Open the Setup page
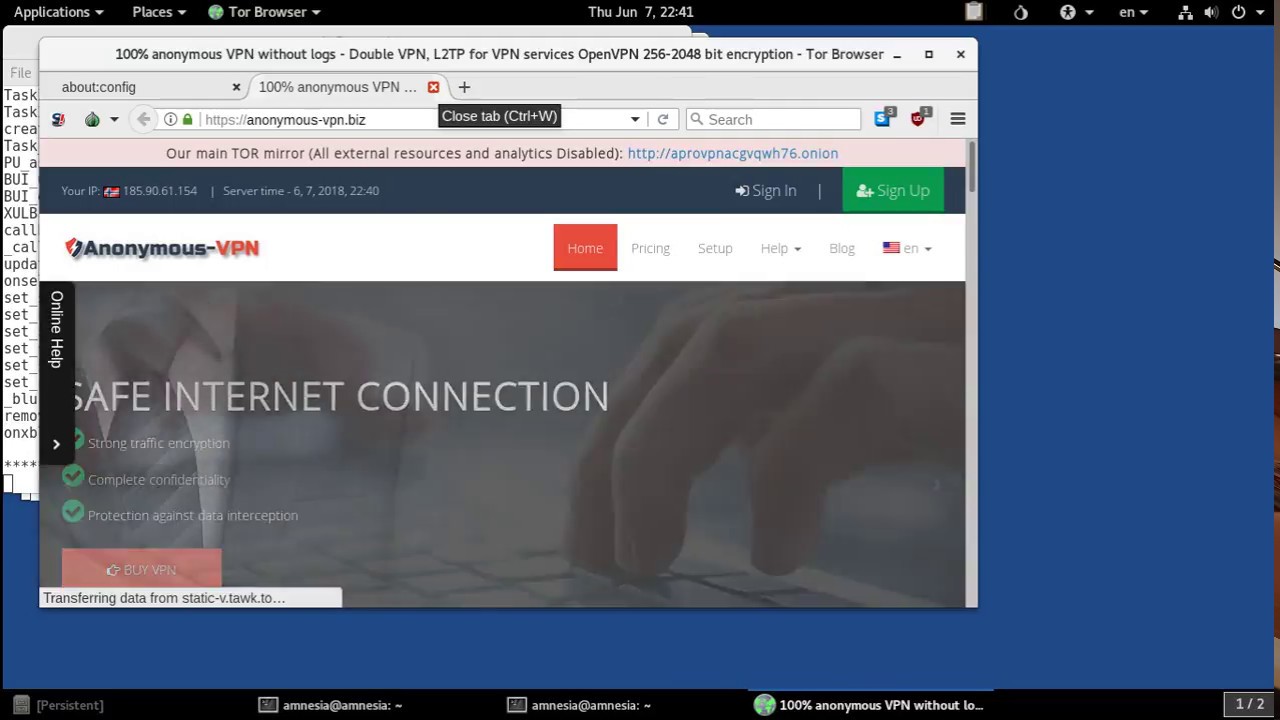 715,248
